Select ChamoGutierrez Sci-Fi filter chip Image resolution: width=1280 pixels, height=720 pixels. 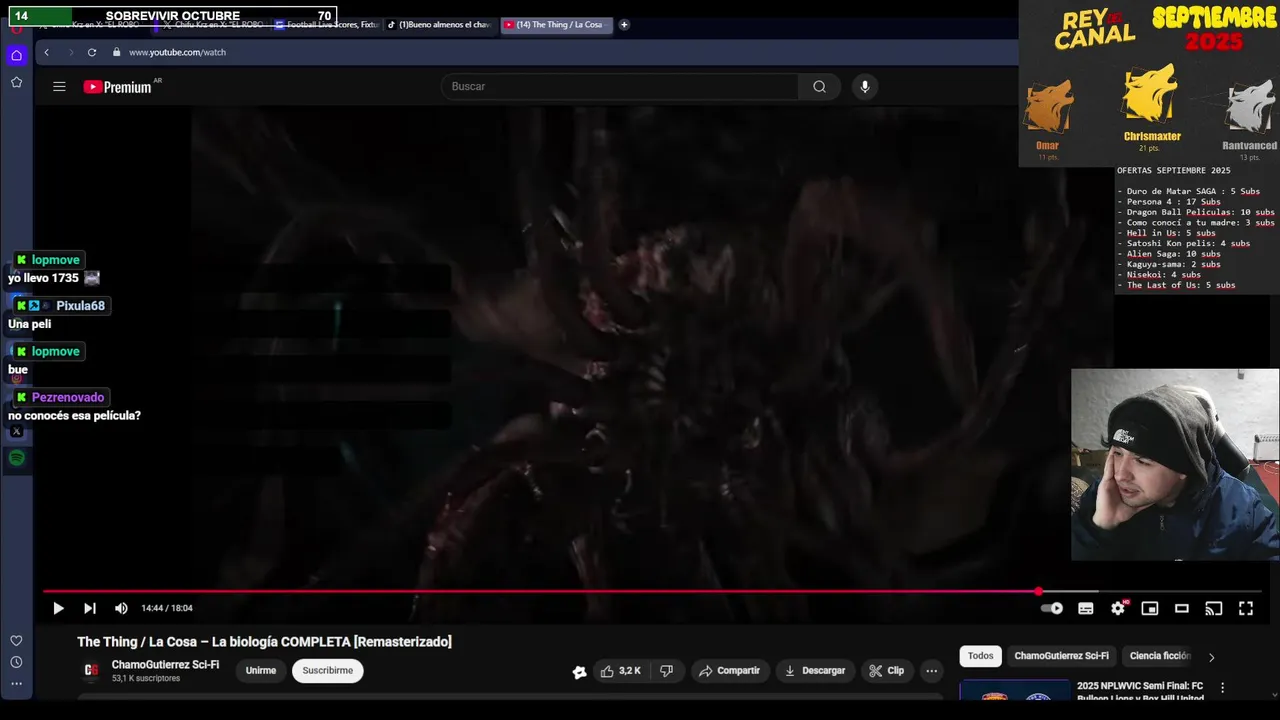pyautogui.click(x=1062, y=656)
